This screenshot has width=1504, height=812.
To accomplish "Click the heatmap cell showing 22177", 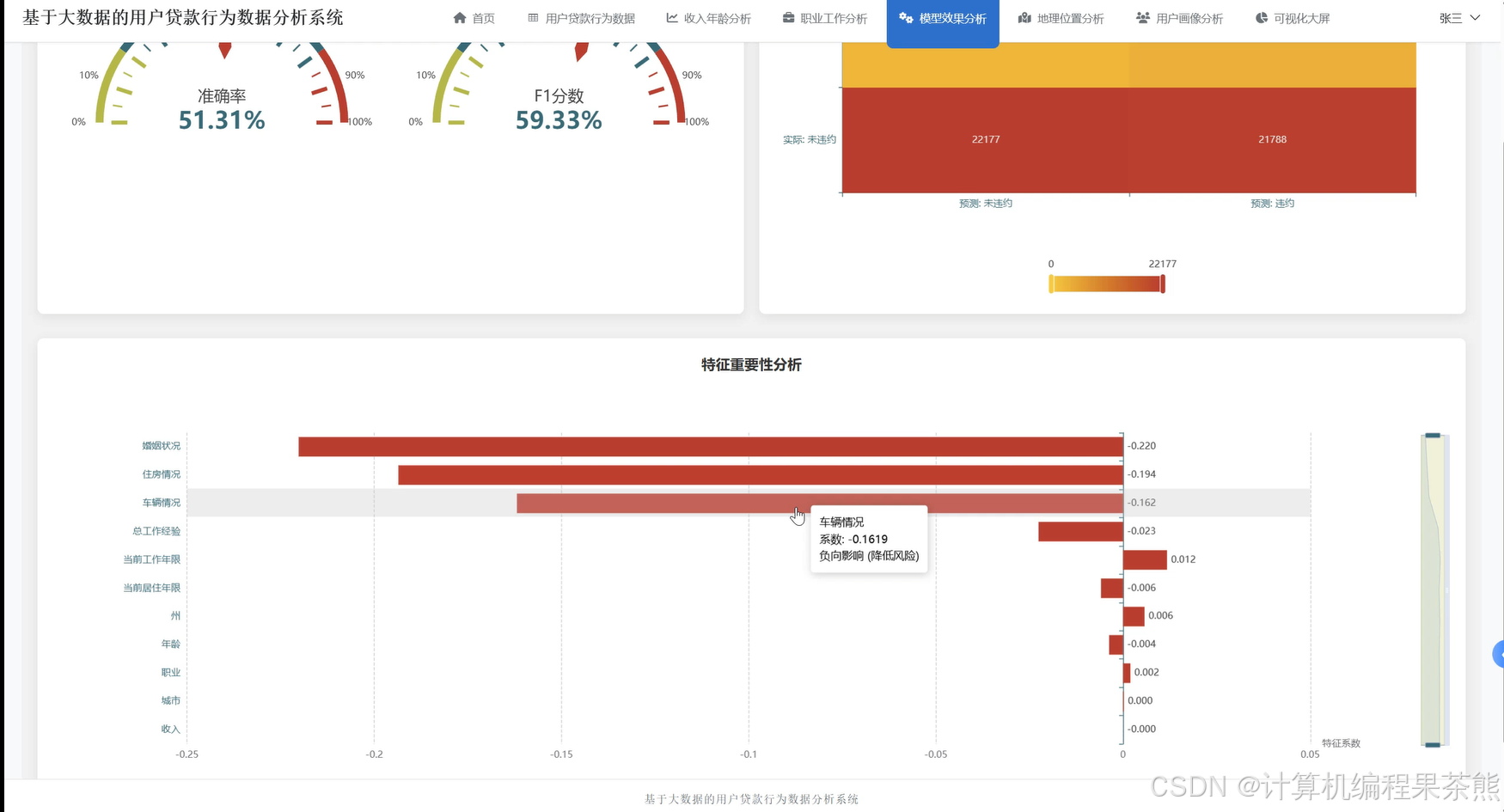I will pos(986,140).
